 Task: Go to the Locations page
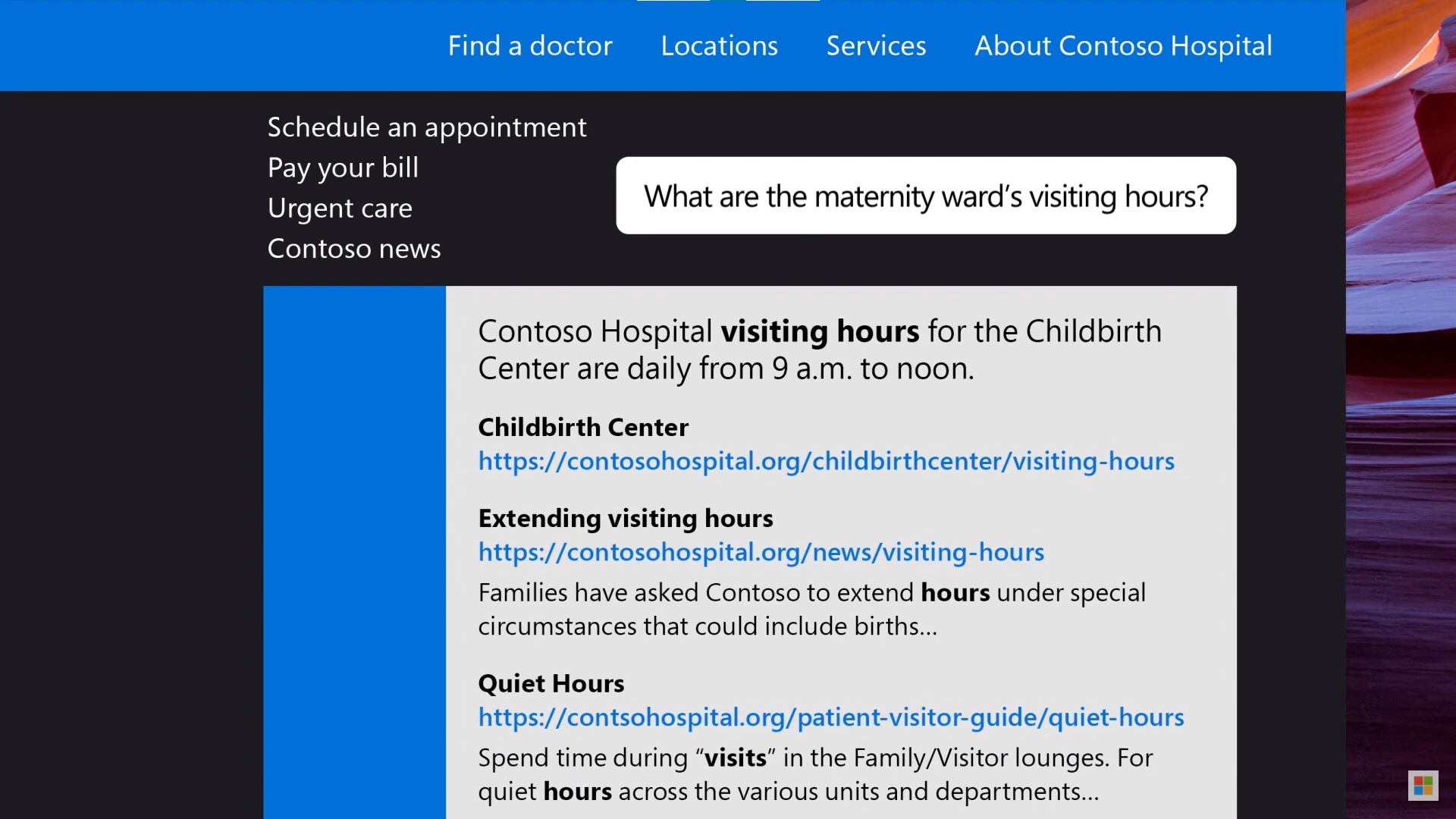(x=719, y=45)
